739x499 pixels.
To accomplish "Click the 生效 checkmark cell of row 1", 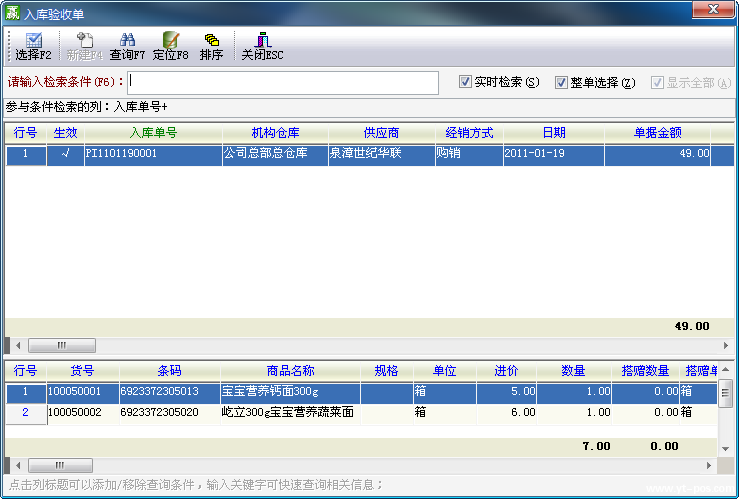I will pos(66,155).
